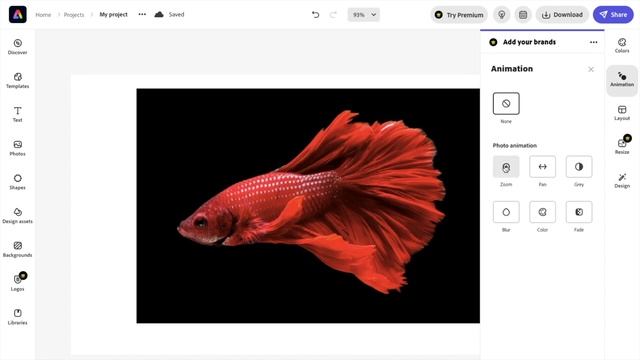Click the My project title
This screenshot has width=640, height=360.
pyautogui.click(x=113, y=14)
